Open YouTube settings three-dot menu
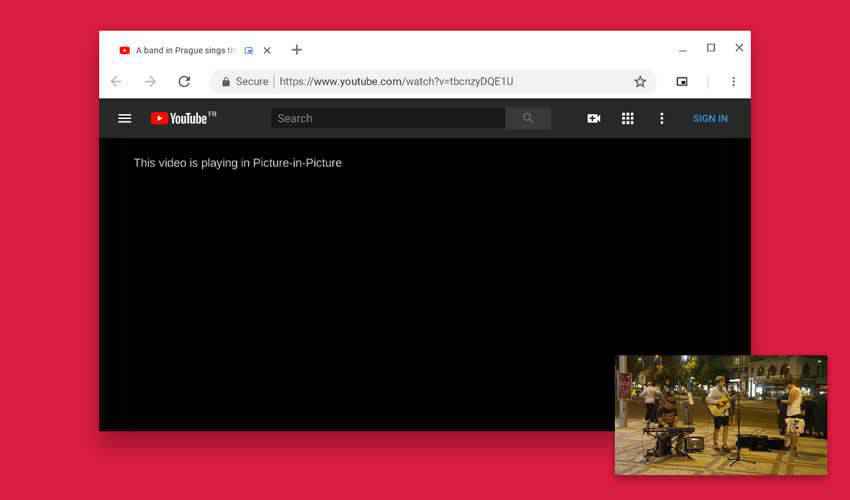Screen dimensions: 850x500 pos(661,118)
